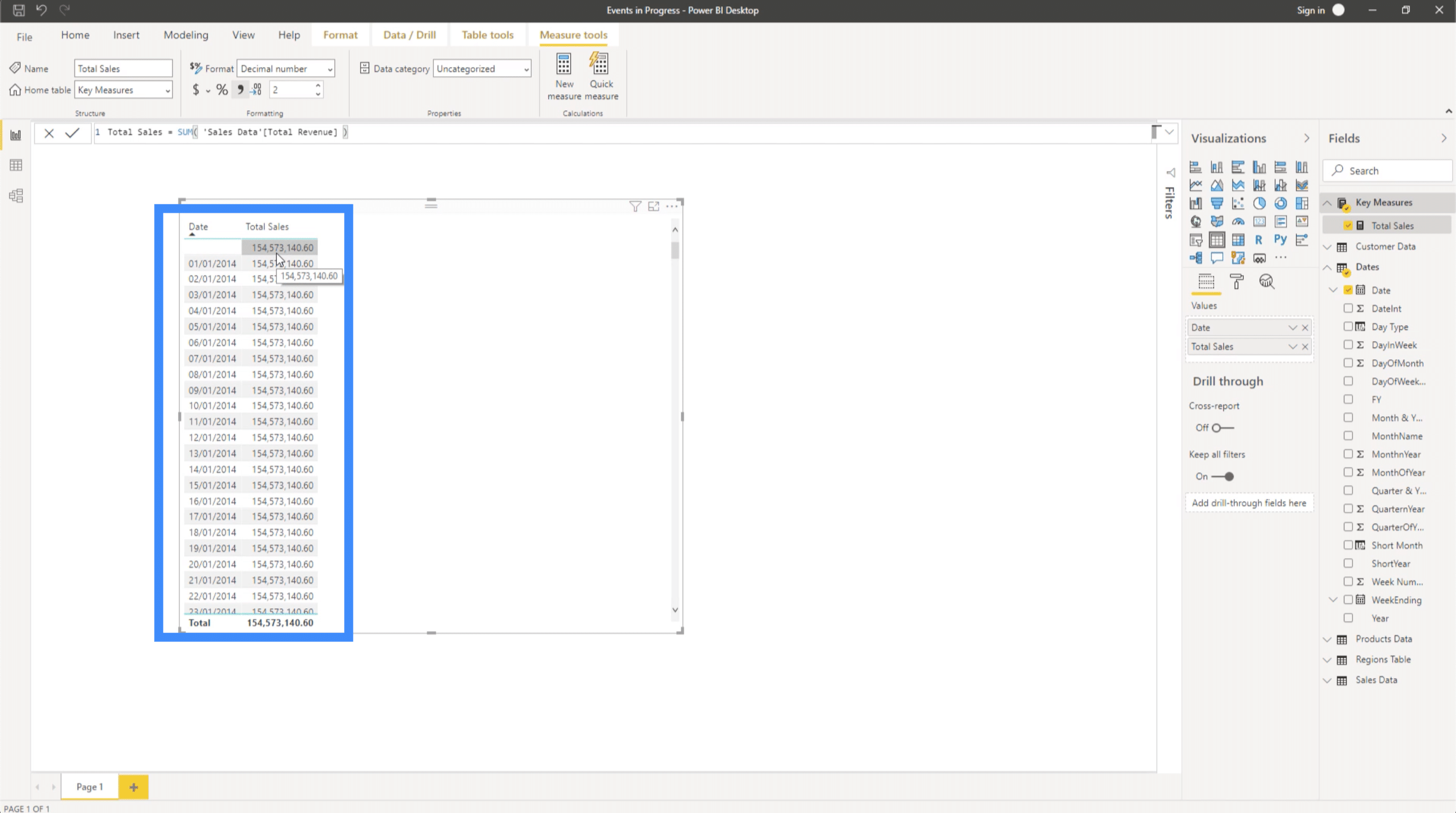Image resolution: width=1456 pixels, height=813 pixels.
Task: Scroll down in the date table visual
Action: (x=674, y=609)
